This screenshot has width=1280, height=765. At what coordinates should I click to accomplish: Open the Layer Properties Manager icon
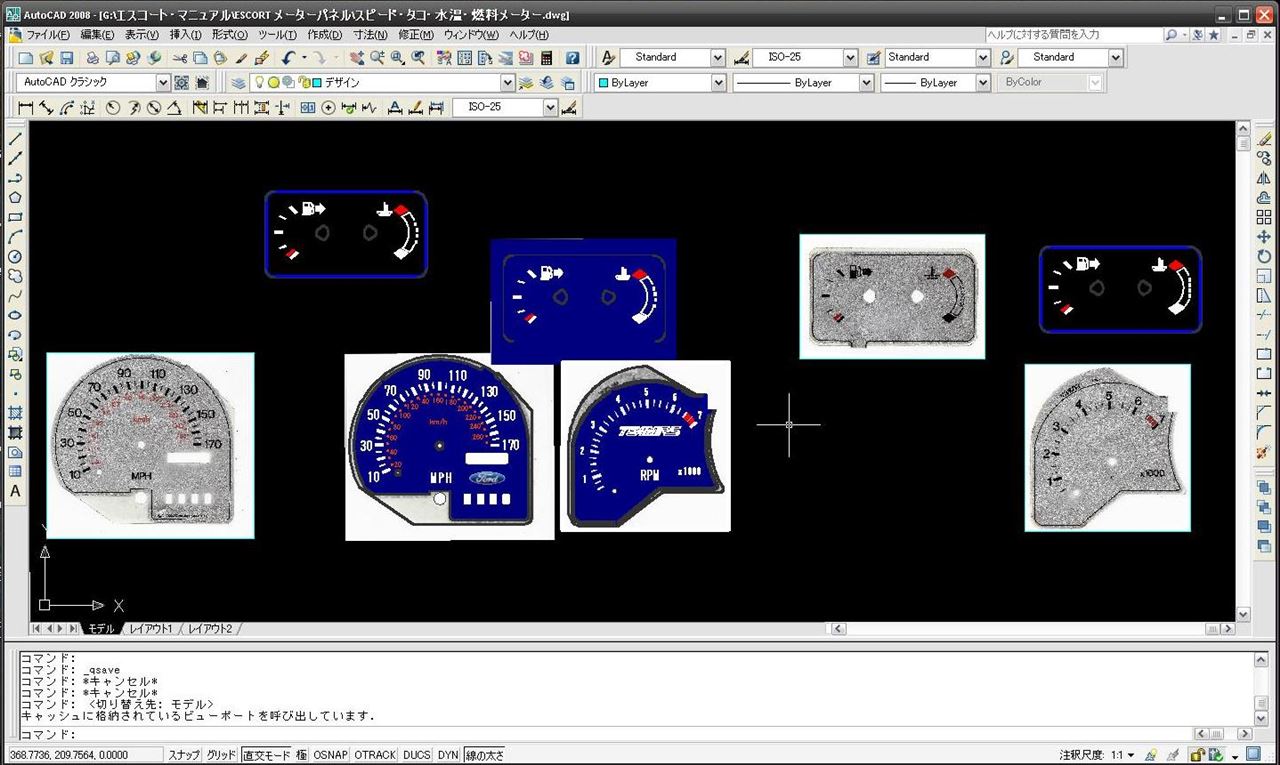click(238, 83)
